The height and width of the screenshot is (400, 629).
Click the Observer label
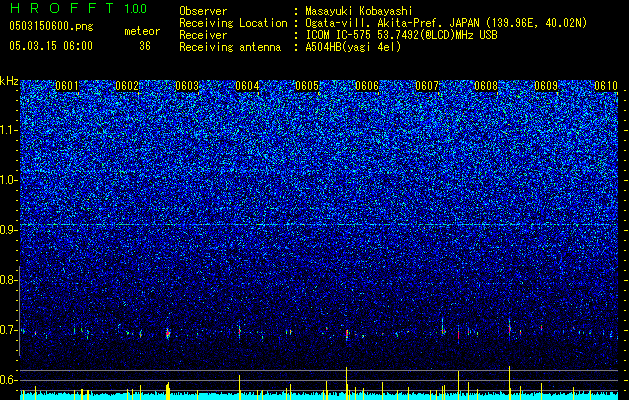click(203, 11)
